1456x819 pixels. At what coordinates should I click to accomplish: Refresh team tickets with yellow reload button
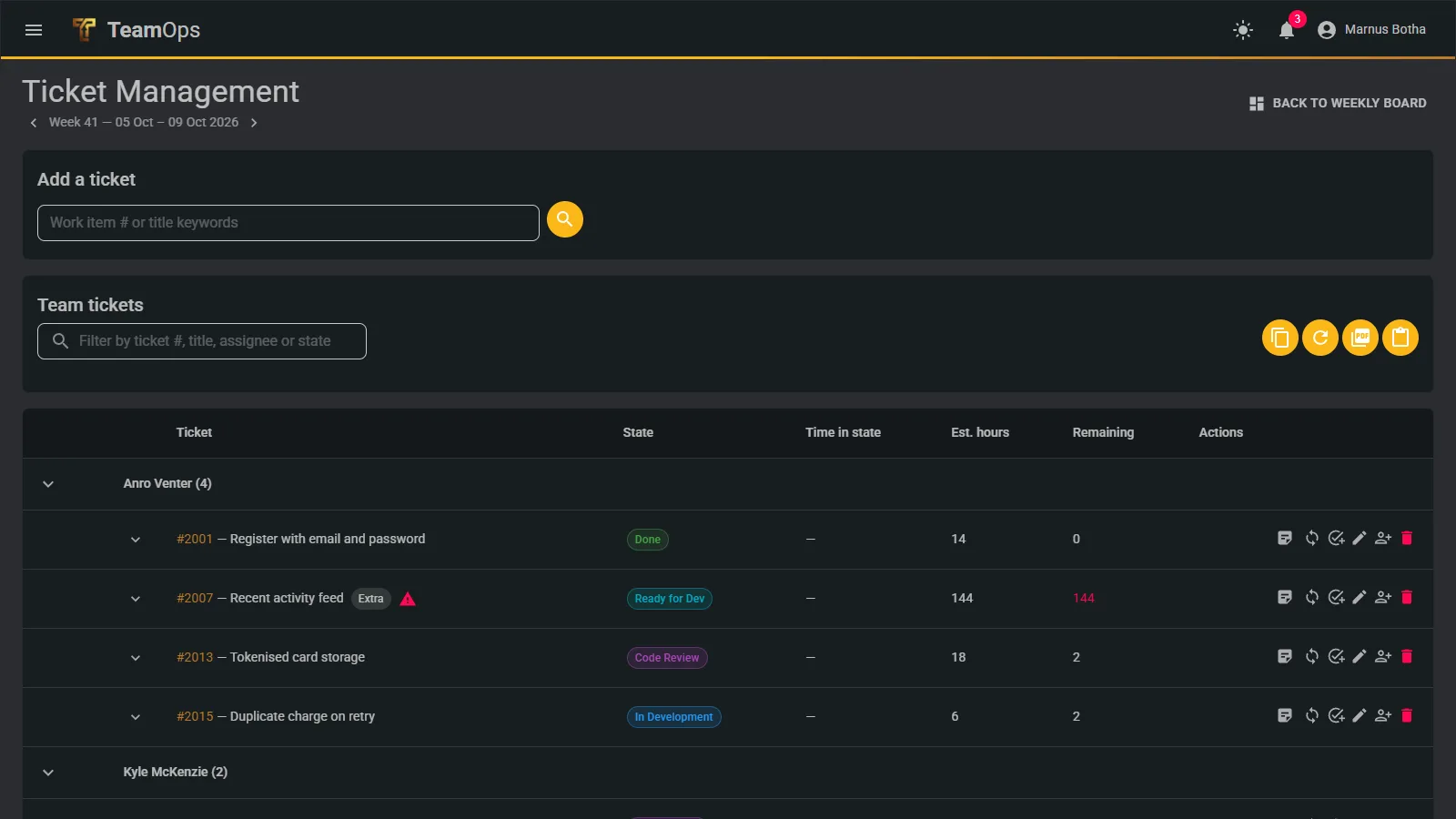[x=1320, y=338]
